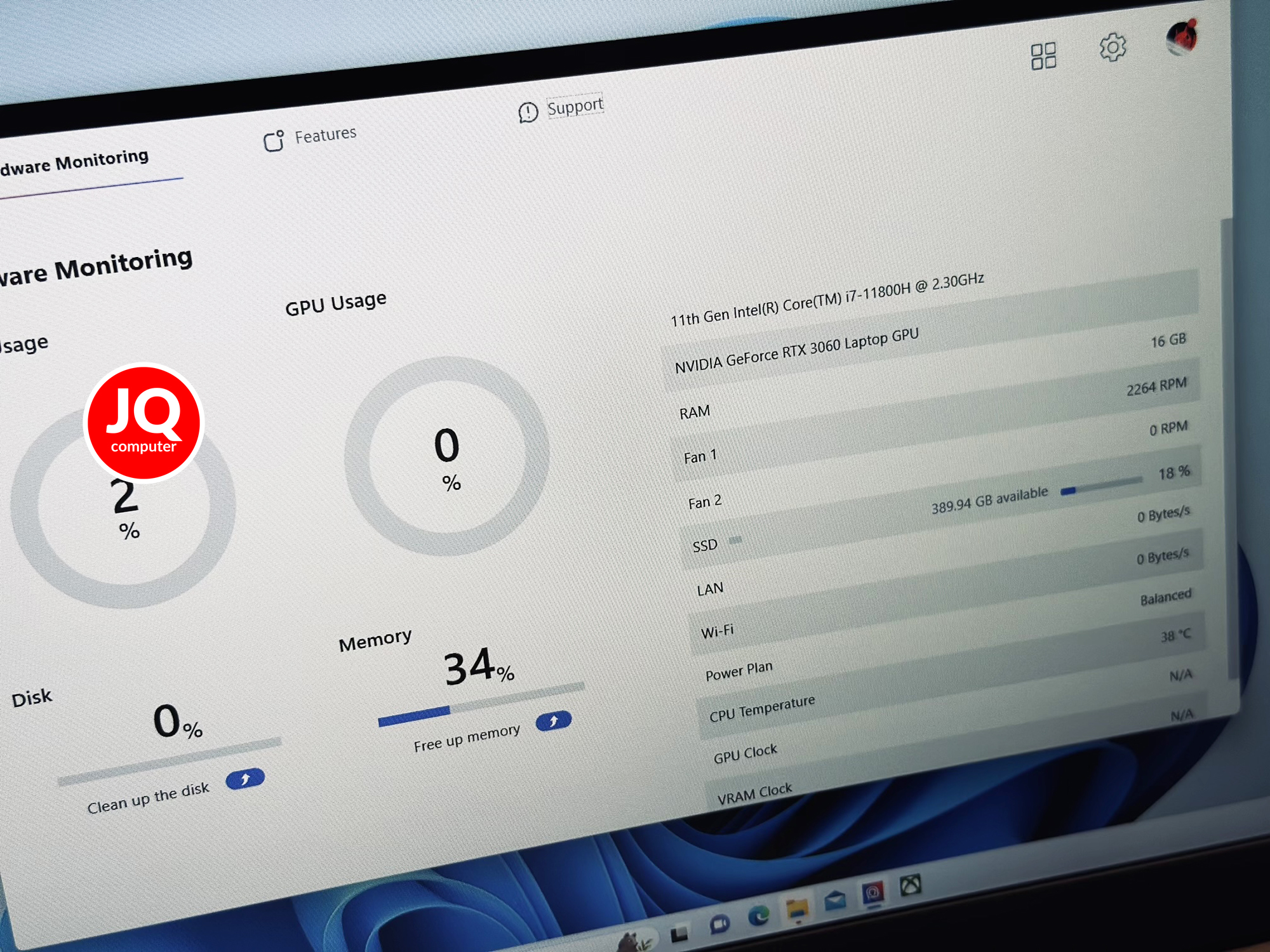Image resolution: width=1270 pixels, height=952 pixels.
Task: Click the Clean up the disk label
Action: click(148, 798)
